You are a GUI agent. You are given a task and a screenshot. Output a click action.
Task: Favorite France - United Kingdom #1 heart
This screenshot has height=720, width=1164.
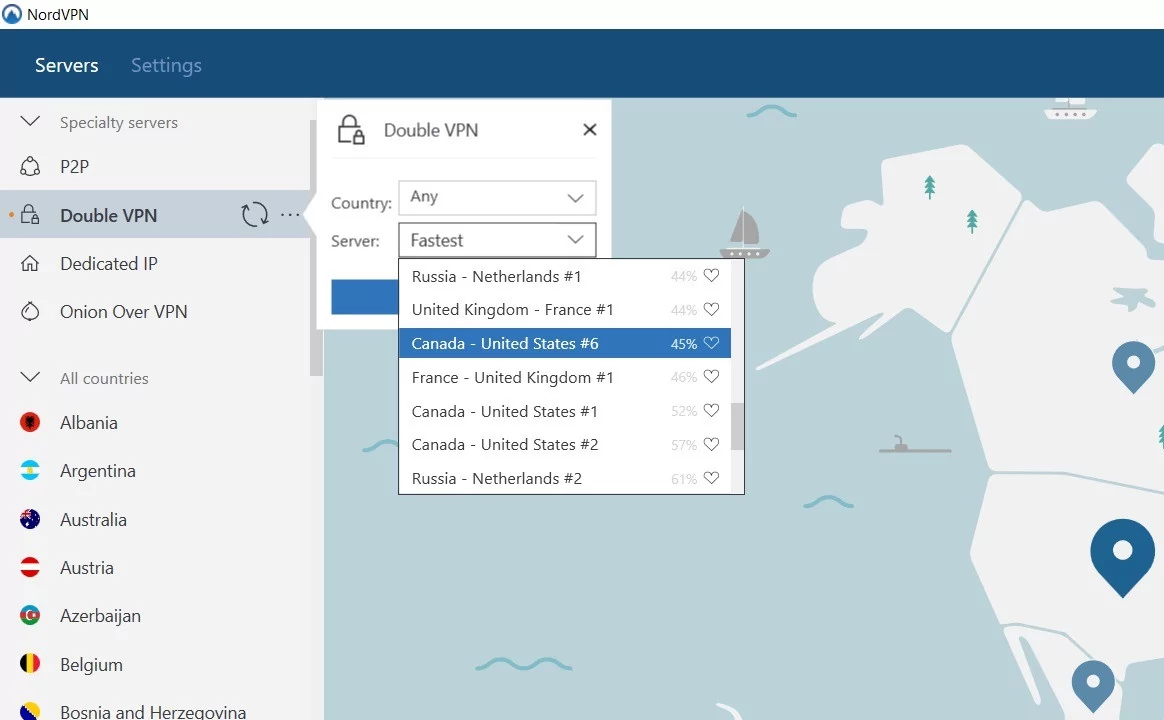[x=711, y=376]
